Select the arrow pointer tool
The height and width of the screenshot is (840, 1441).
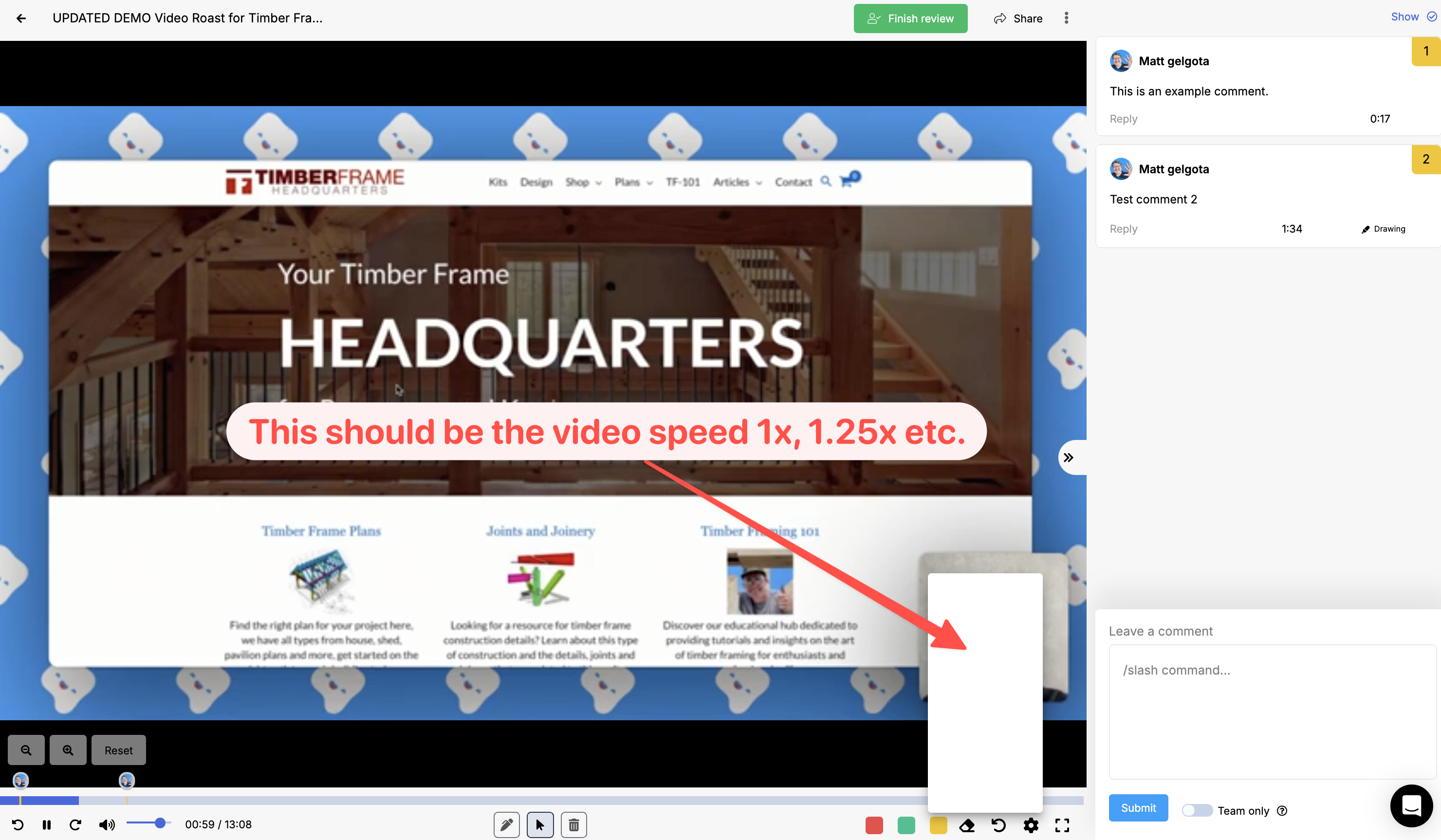540,824
